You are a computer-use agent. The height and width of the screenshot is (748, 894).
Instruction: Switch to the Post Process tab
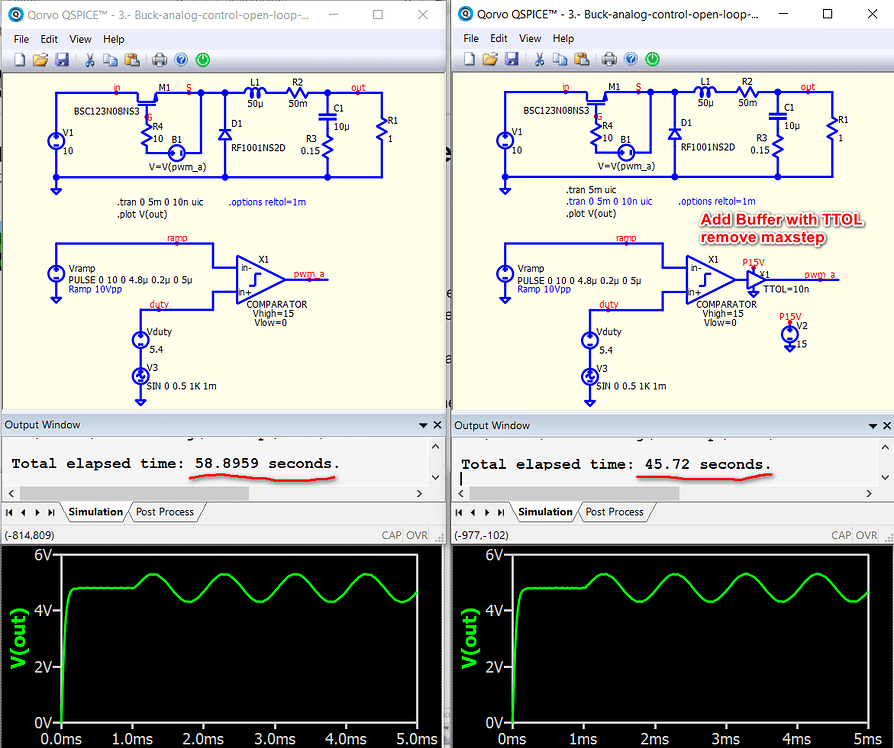(165, 512)
